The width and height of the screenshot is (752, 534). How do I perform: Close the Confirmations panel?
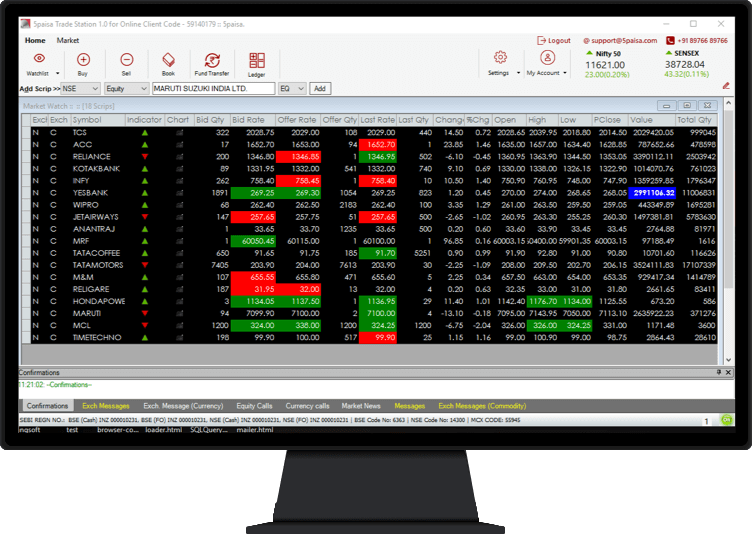pyautogui.click(x=728, y=372)
